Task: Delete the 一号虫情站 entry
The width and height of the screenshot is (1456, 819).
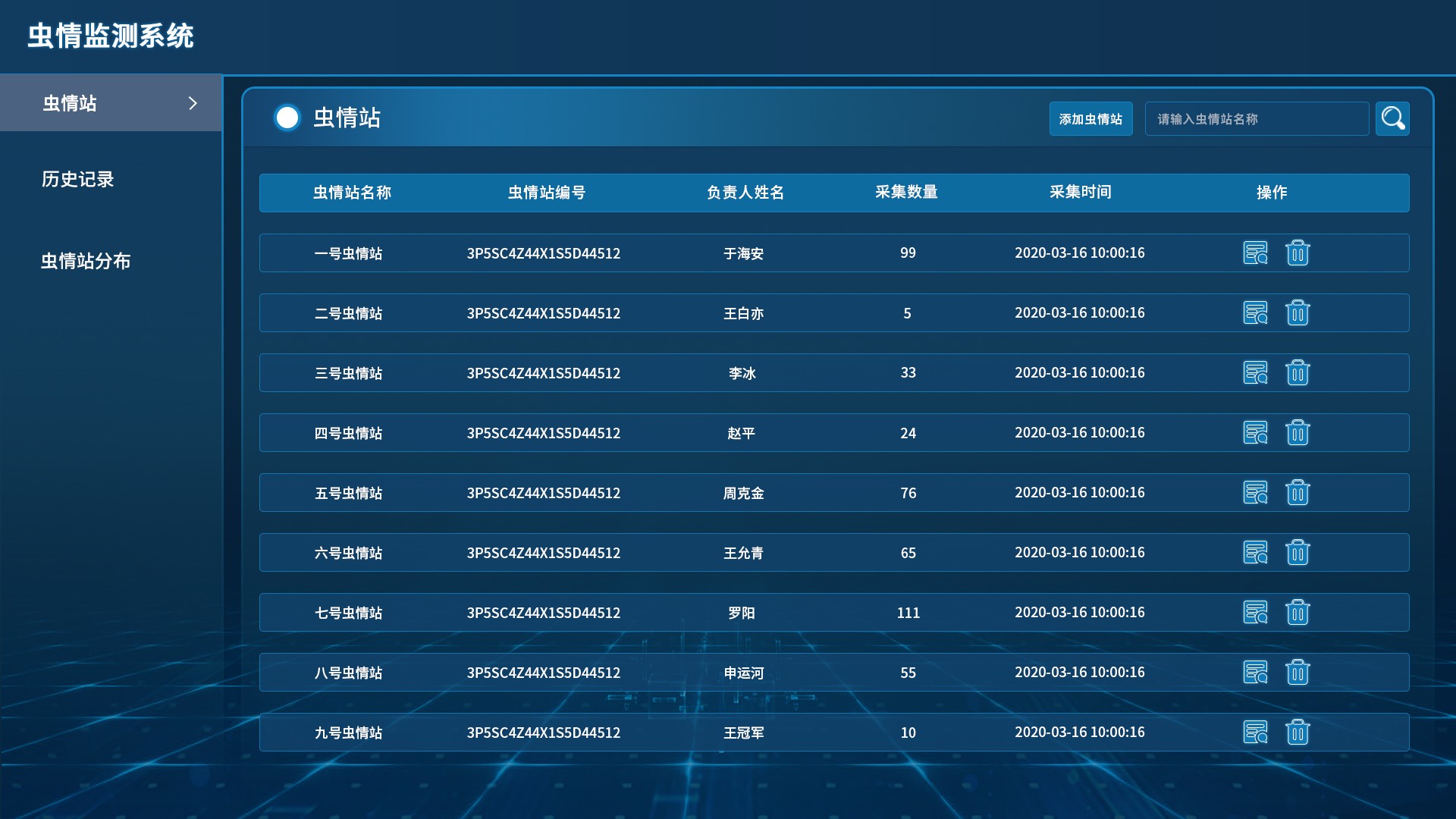Action: click(1298, 253)
